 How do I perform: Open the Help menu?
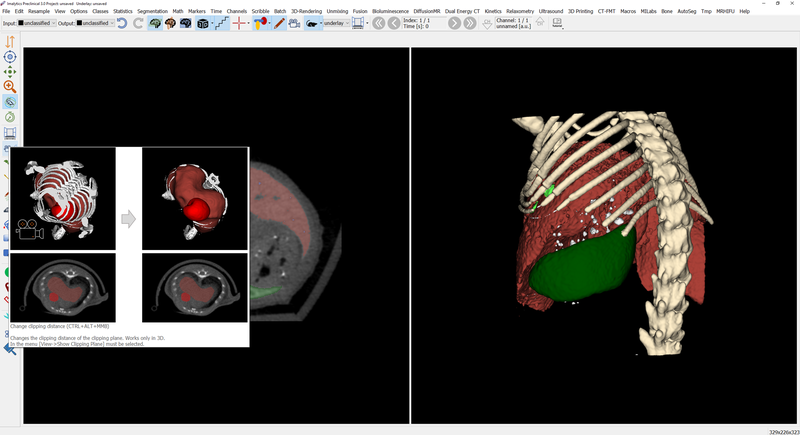pos(744,11)
